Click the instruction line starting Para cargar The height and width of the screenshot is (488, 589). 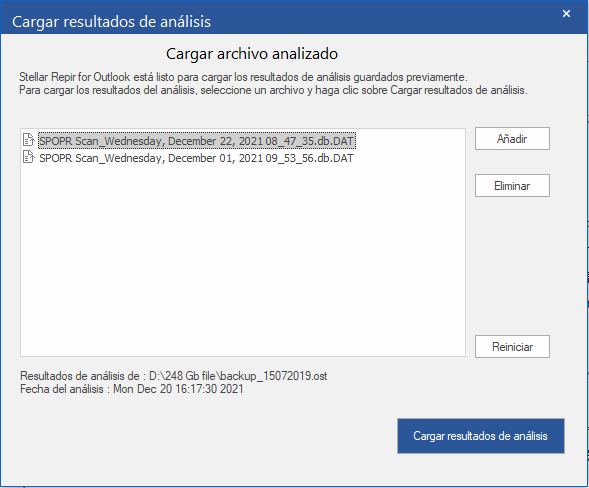tap(273, 90)
